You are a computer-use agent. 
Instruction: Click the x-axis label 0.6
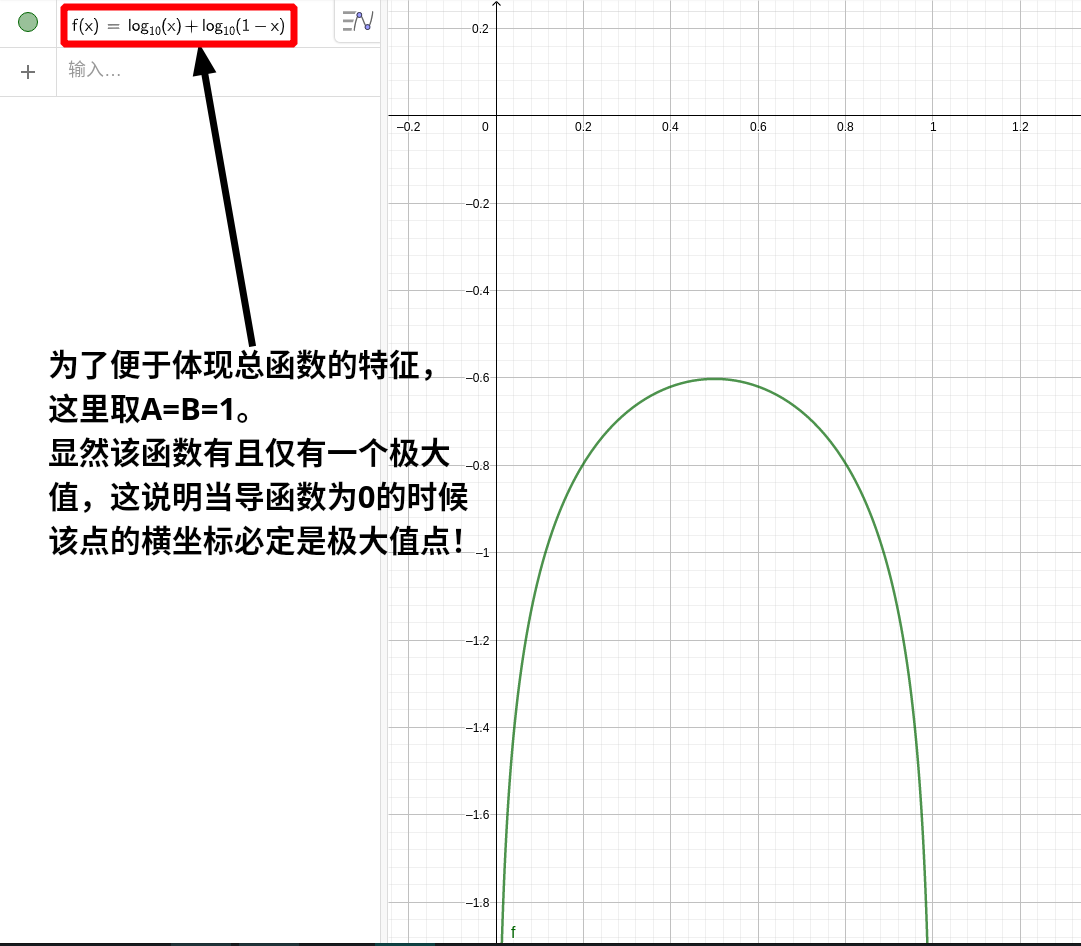(758, 127)
